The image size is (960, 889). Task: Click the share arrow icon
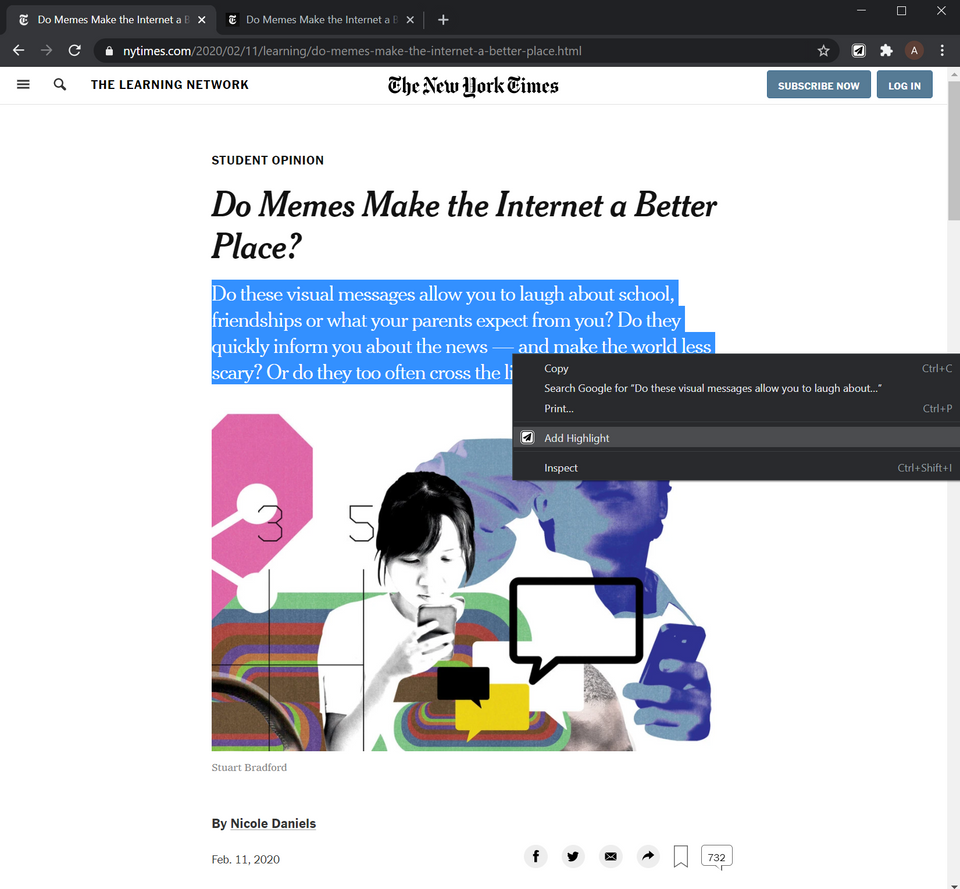(x=648, y=856)
